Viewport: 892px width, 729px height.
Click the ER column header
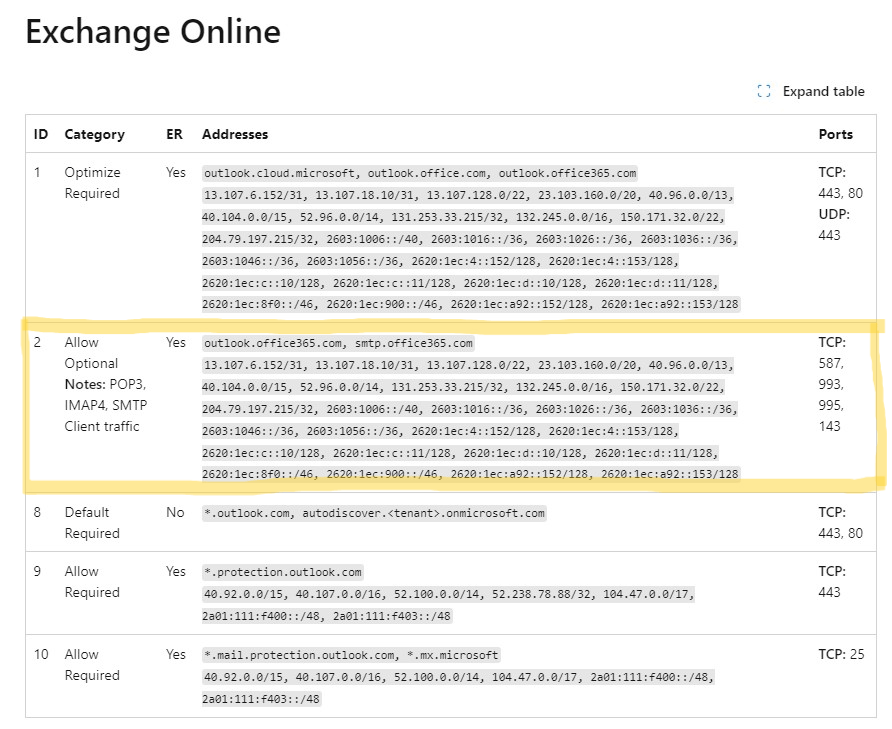(174, 134)
